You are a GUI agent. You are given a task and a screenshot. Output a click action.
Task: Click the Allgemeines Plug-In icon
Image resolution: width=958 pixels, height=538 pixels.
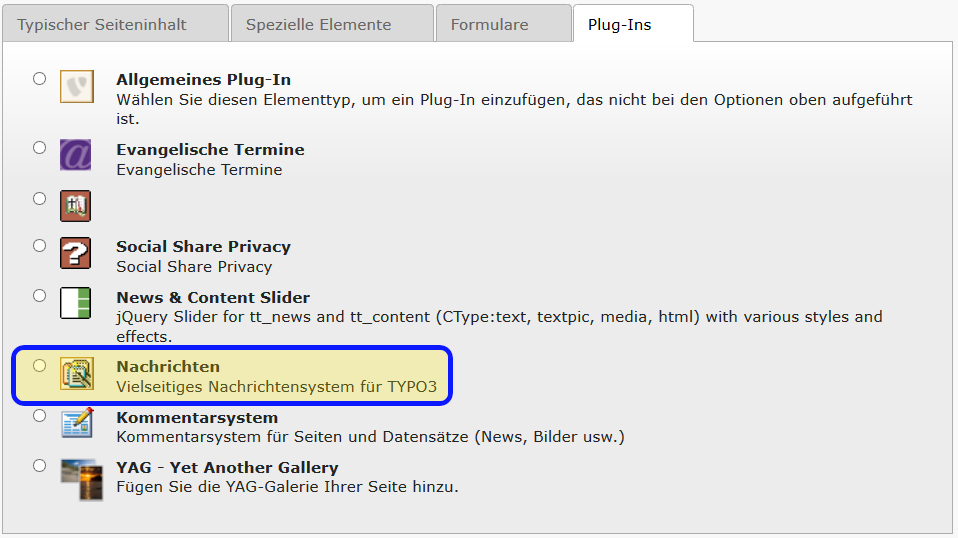(76, 87)
